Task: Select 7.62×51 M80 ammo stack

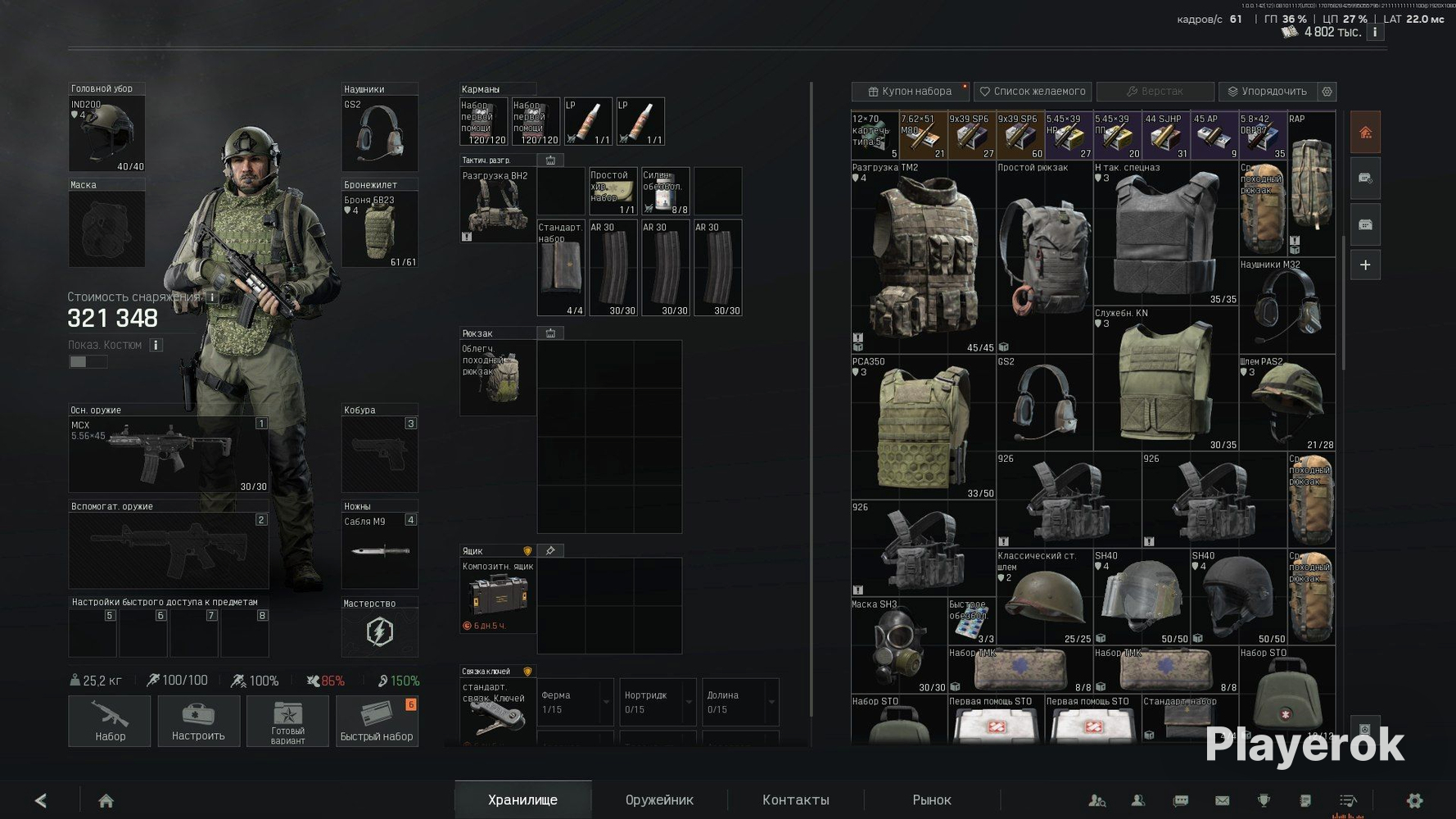Action: tap(924, 136)
